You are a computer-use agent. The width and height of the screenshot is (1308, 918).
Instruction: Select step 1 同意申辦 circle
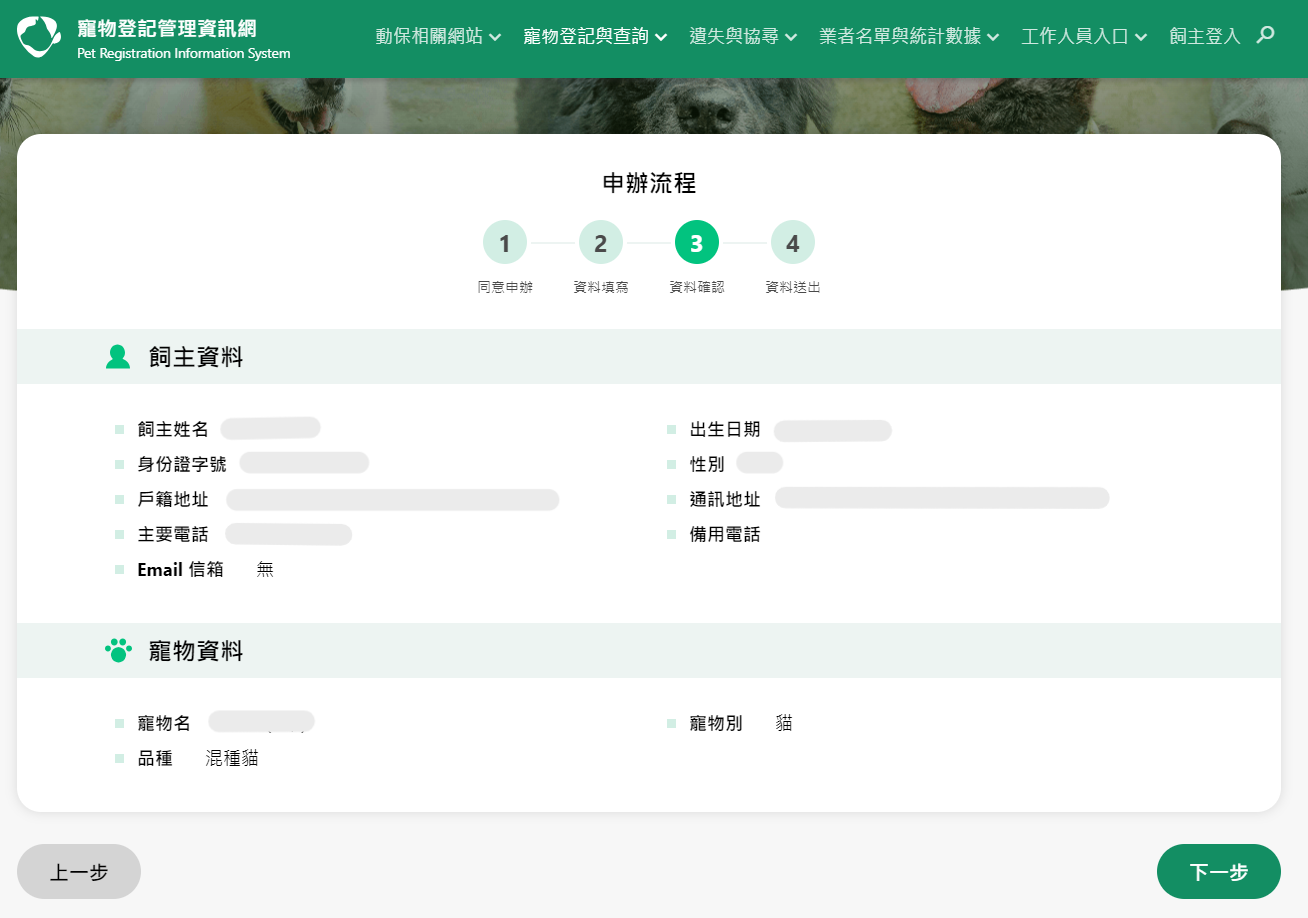coord(504,241)
